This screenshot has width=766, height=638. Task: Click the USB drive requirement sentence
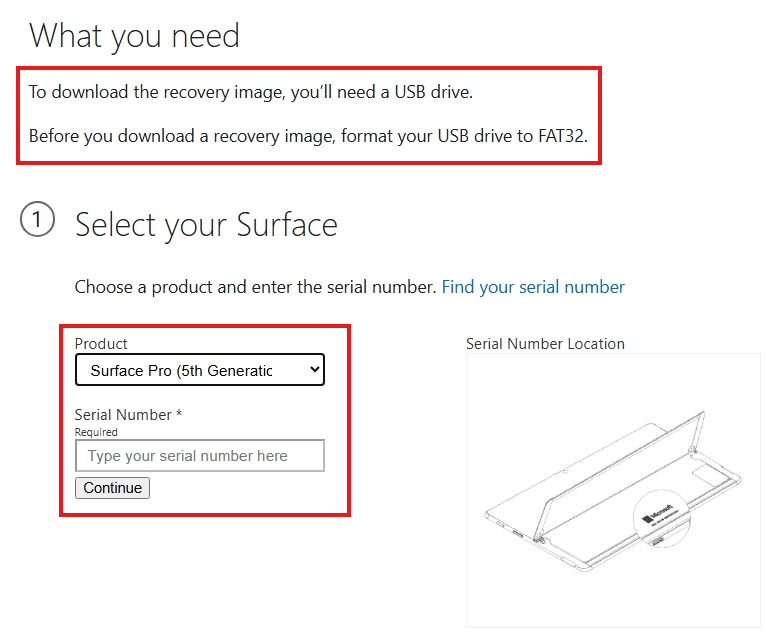251,92
